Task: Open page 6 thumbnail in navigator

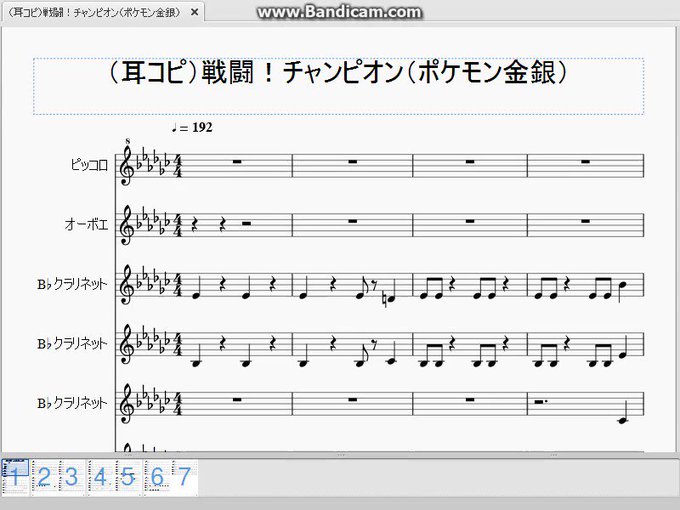Action: point(157,477)
